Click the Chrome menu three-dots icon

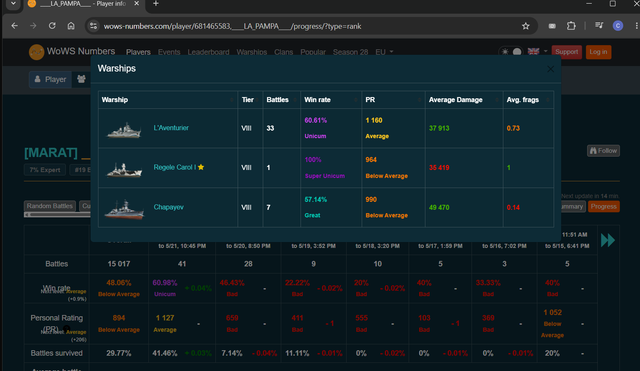click(636, 26)
